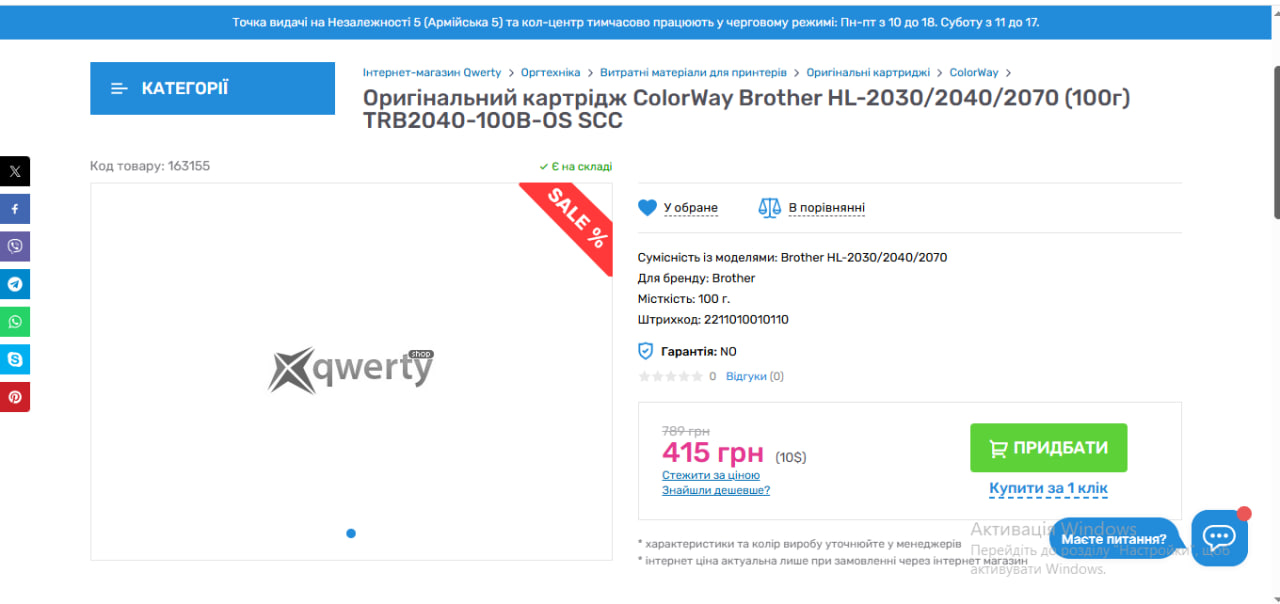
Task: Share the product on X (Twitter)
Action: click(x=15, y=171)
